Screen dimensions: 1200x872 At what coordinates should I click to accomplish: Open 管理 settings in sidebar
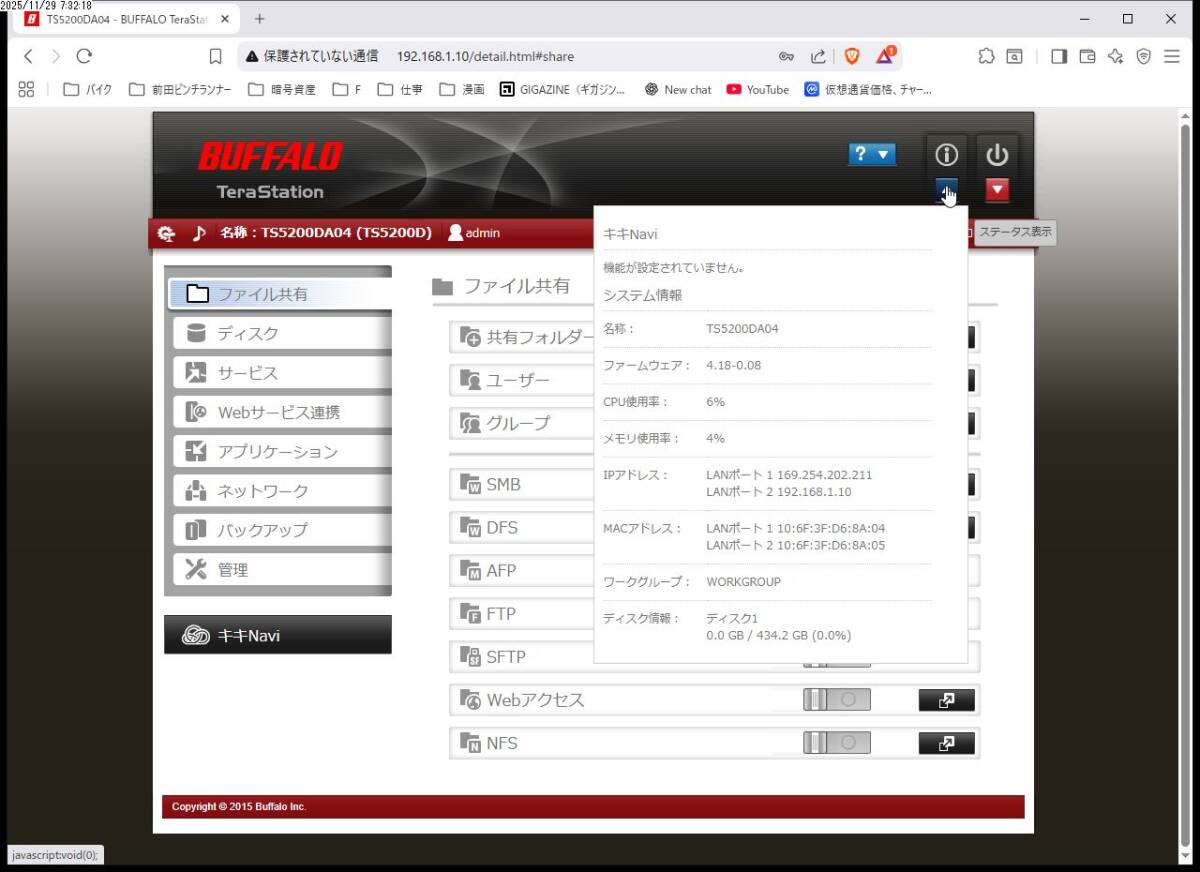coord(282,569)
